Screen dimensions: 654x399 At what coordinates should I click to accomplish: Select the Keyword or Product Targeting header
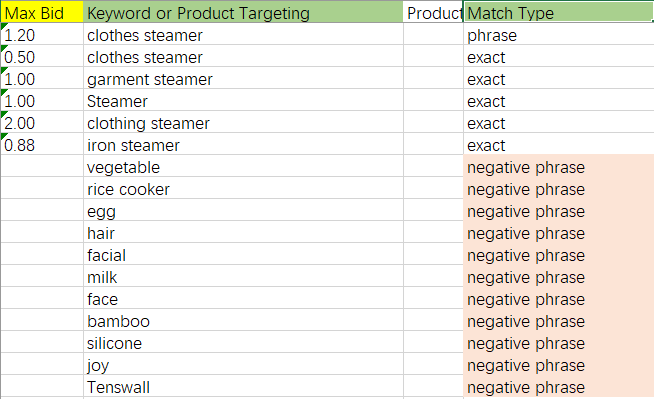243,13
